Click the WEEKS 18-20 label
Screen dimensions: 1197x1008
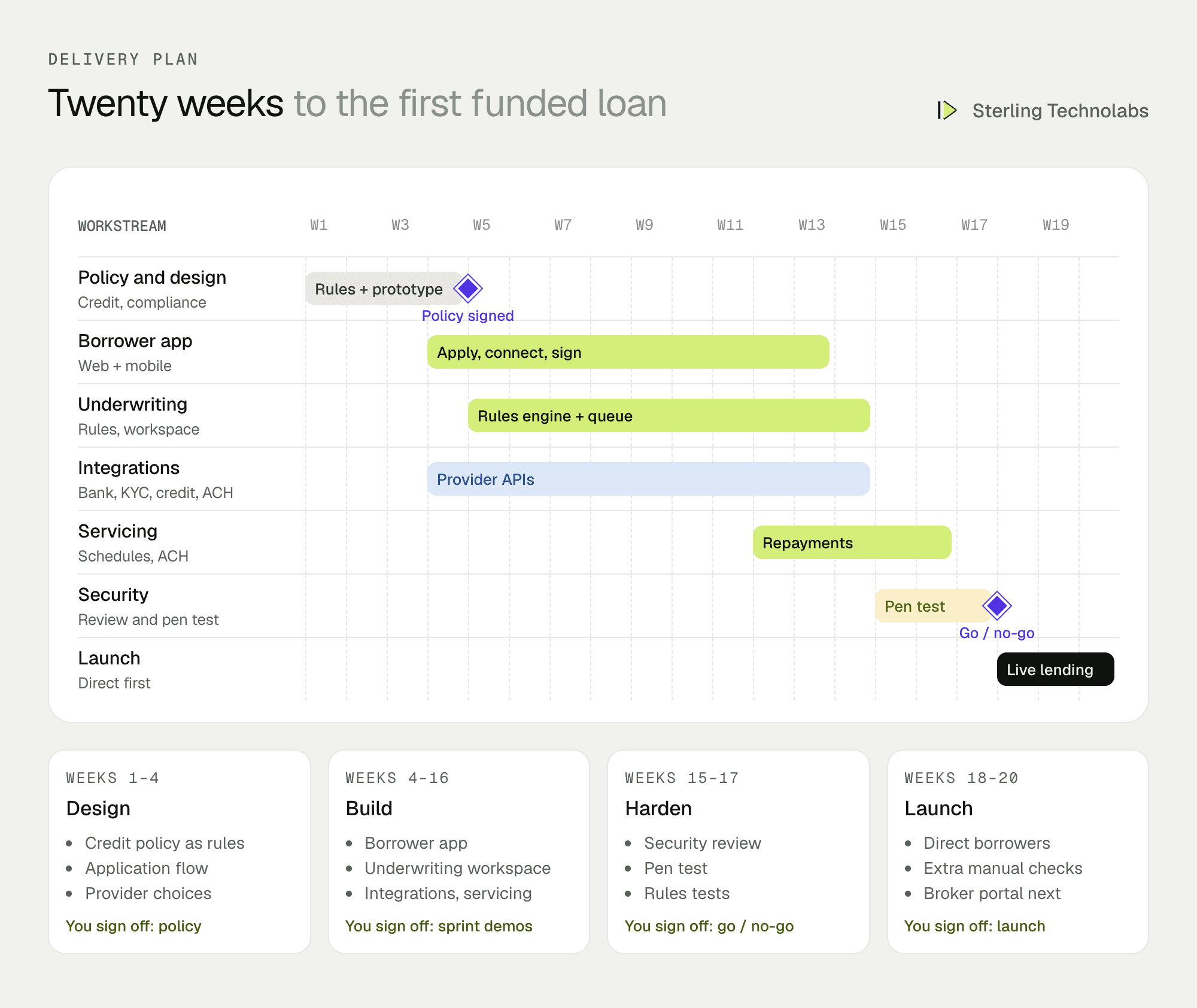pyautogui.click(x=961, y=778)
